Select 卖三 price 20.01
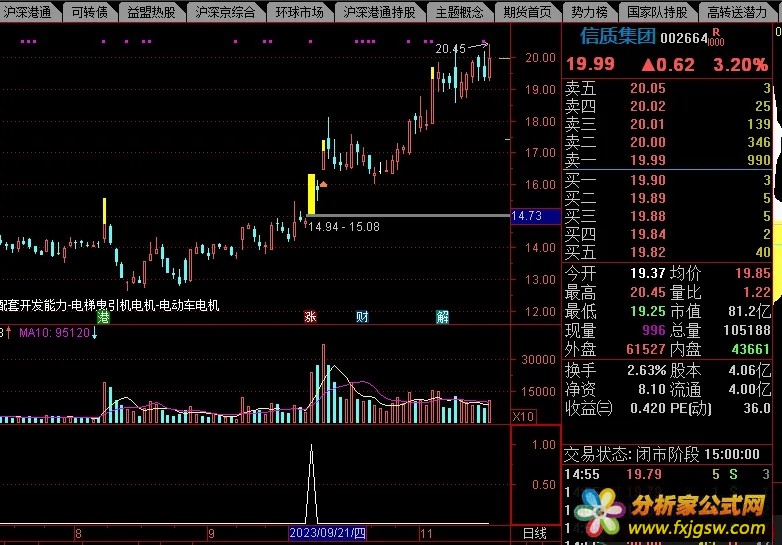The image size is (782, 545). click(647, 124)
